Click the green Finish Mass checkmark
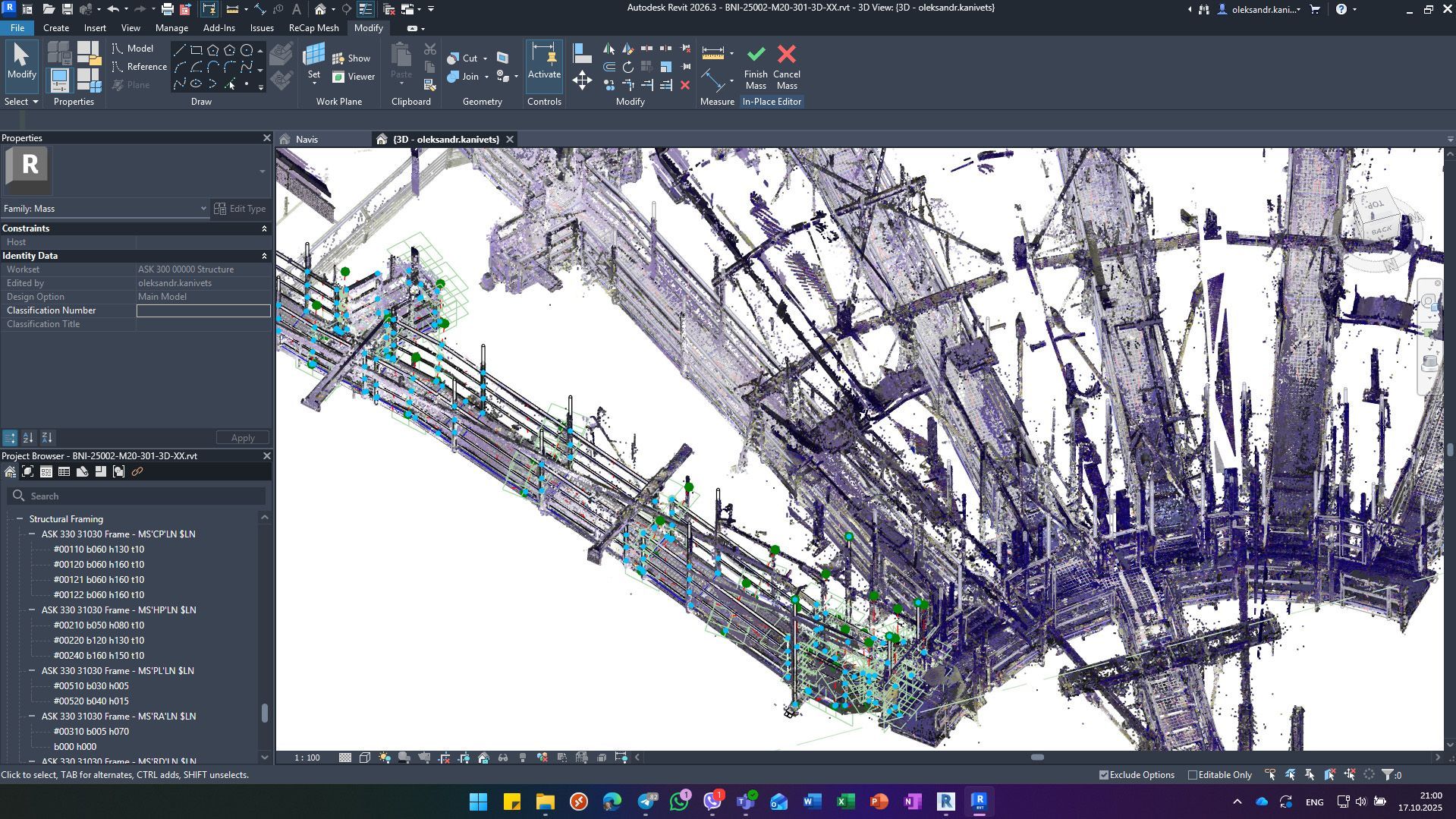The width and height of the screenshot is (1456, 819). coord(756,55)
